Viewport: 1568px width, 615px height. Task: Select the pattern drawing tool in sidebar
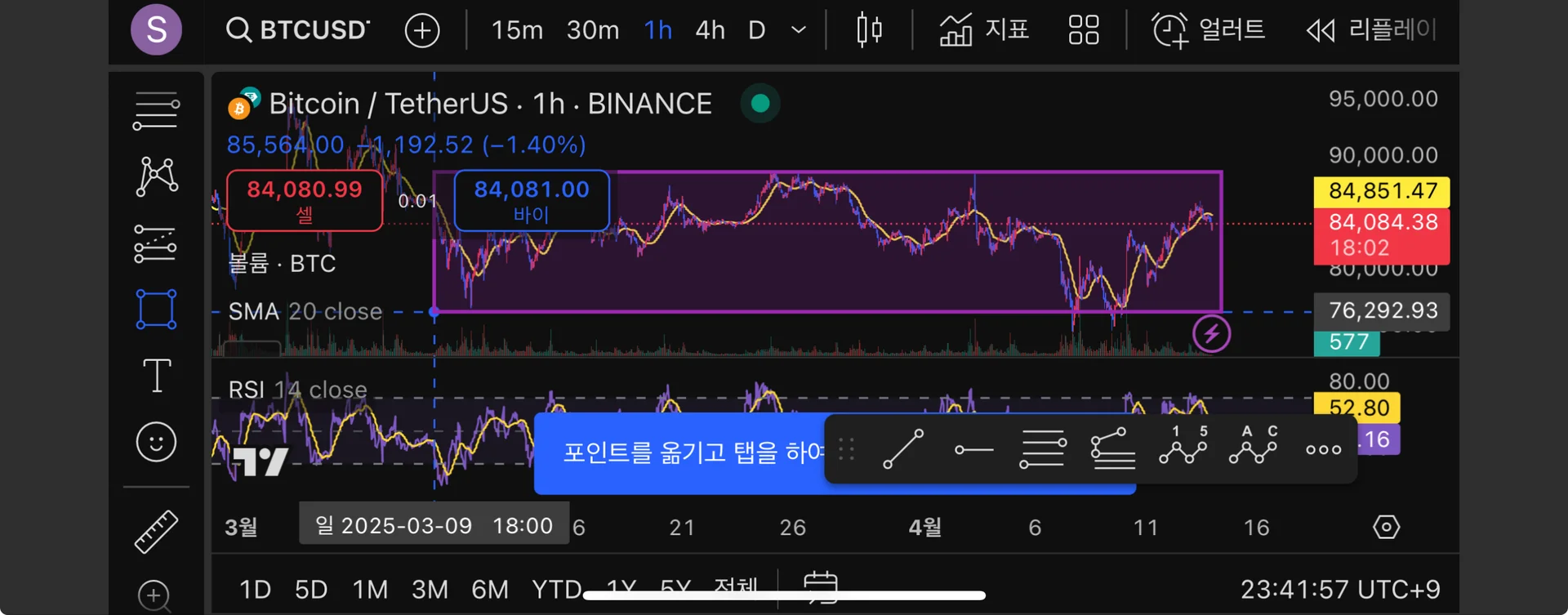click(x=156, y=176)
